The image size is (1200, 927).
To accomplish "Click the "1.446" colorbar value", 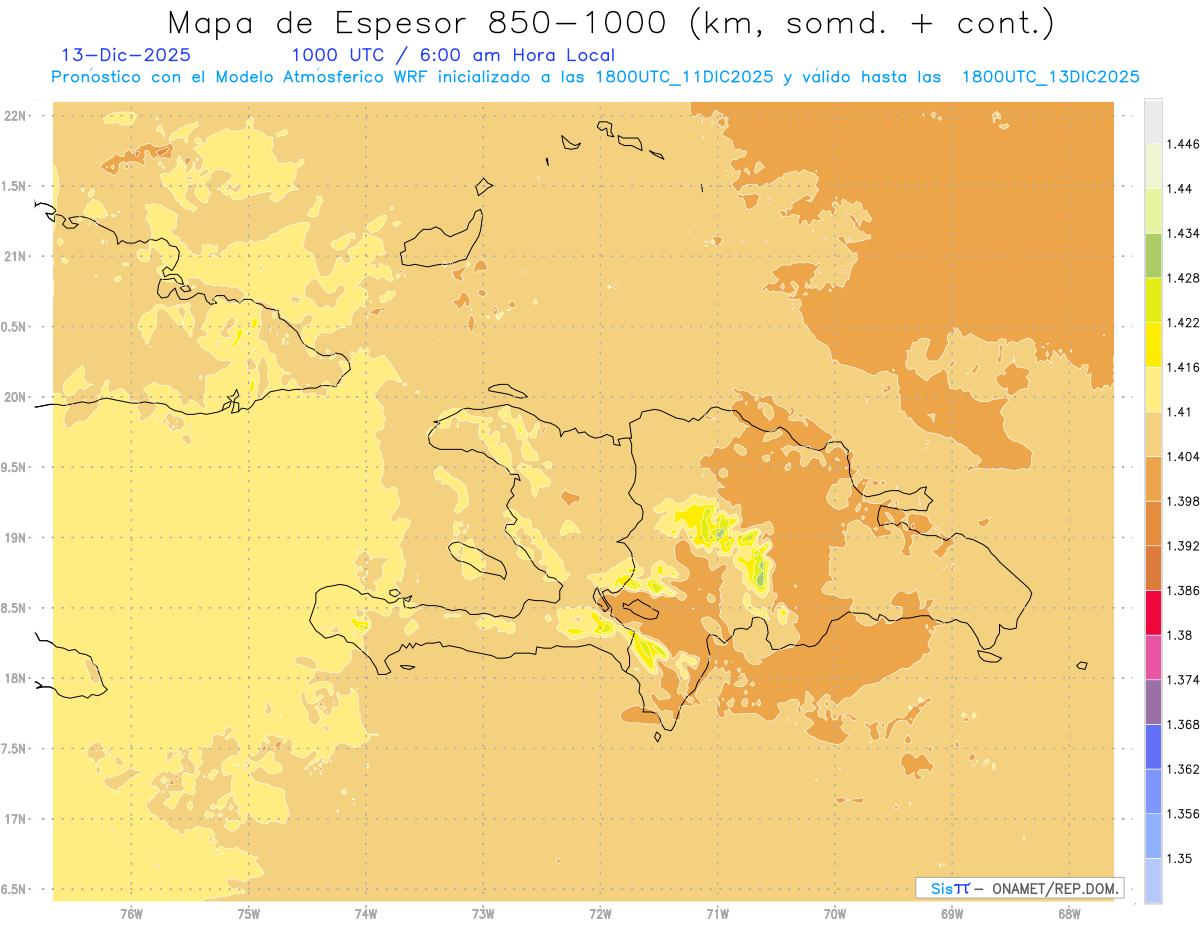I will 1183,144.
